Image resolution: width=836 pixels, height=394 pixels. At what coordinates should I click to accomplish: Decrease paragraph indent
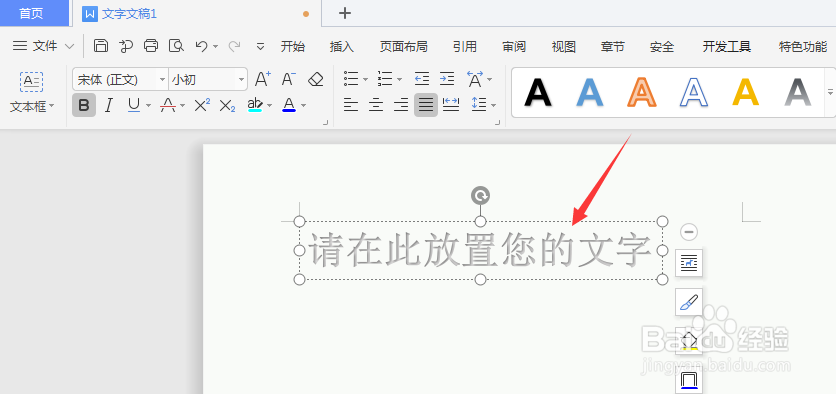point(422,79)
